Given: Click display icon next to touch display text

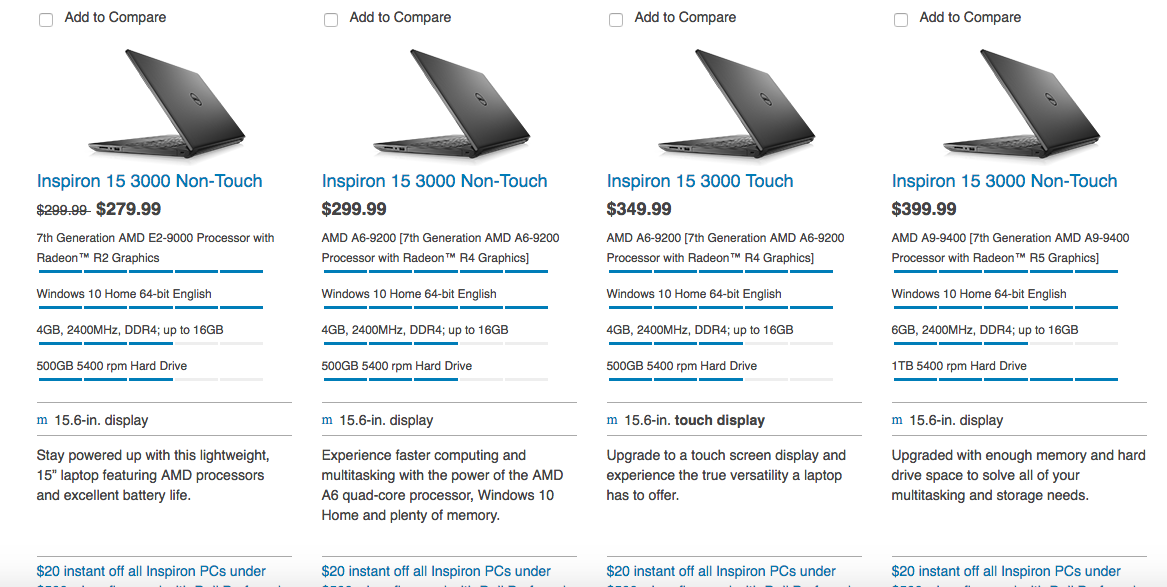Looking at the screenshot, I should click(x=612, y=420).
